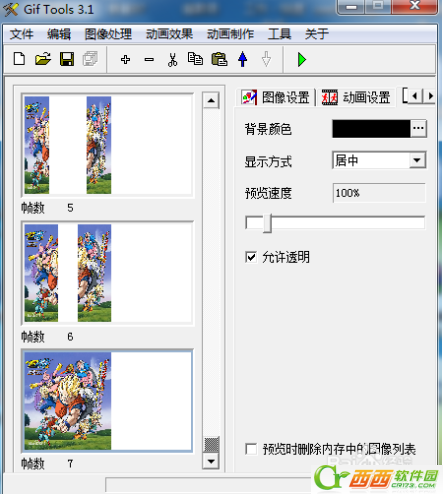The width and height of the screenshot is (443, 494).
Task: Move frame up with blue arrow
Action: click(243, 59)
